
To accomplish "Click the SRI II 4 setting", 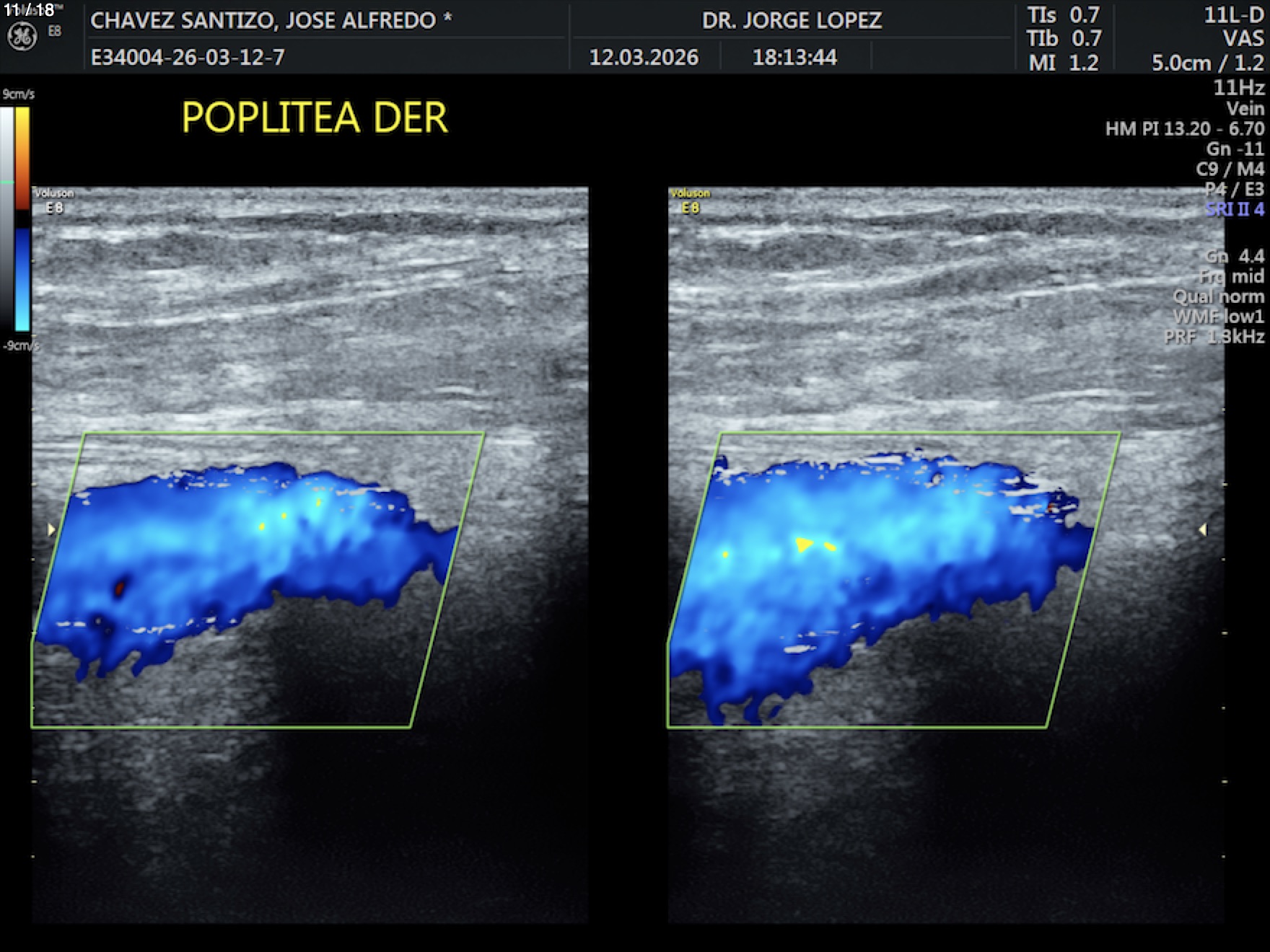I will 1234,209.
